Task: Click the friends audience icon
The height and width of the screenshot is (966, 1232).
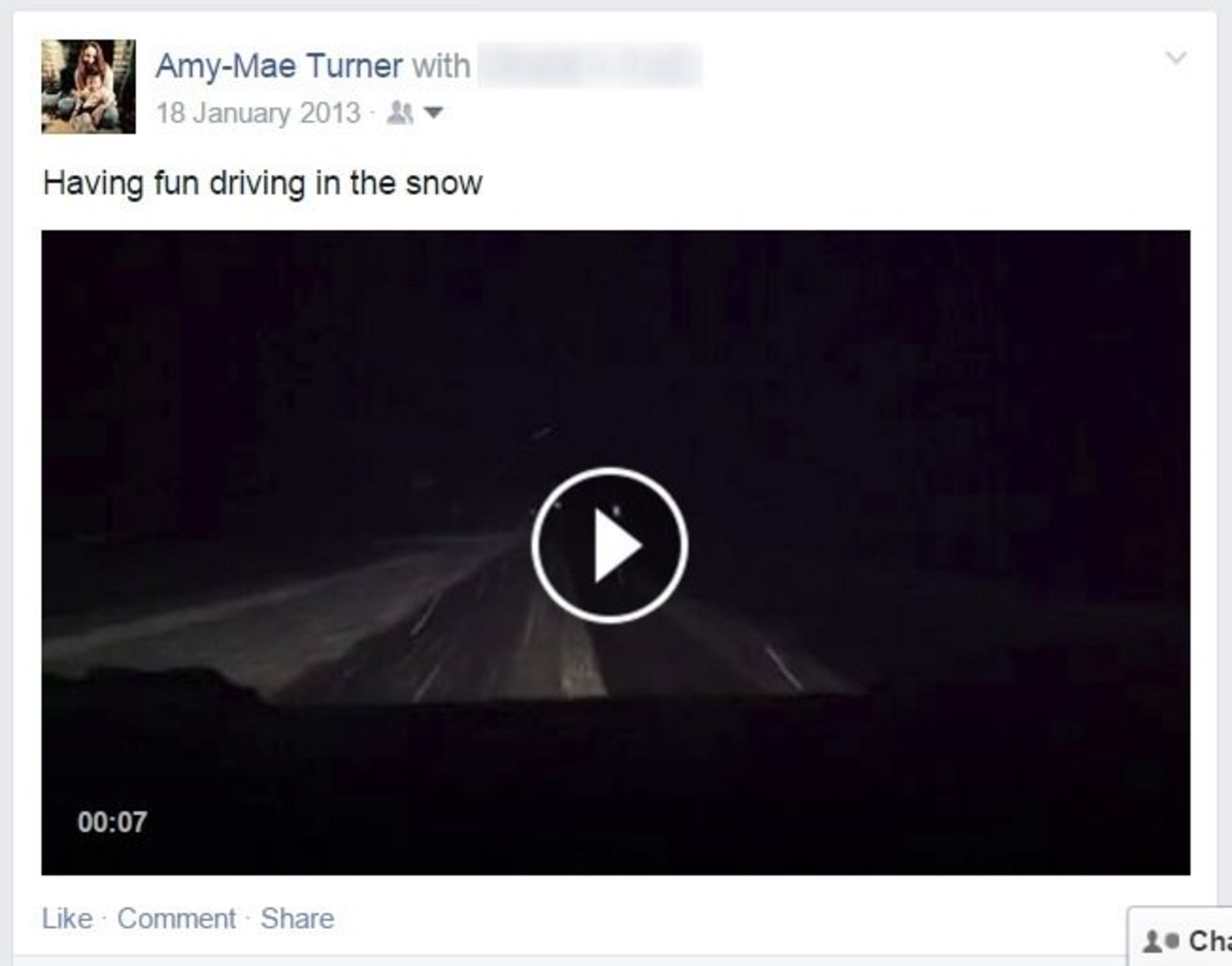Action: click(400, 113)
